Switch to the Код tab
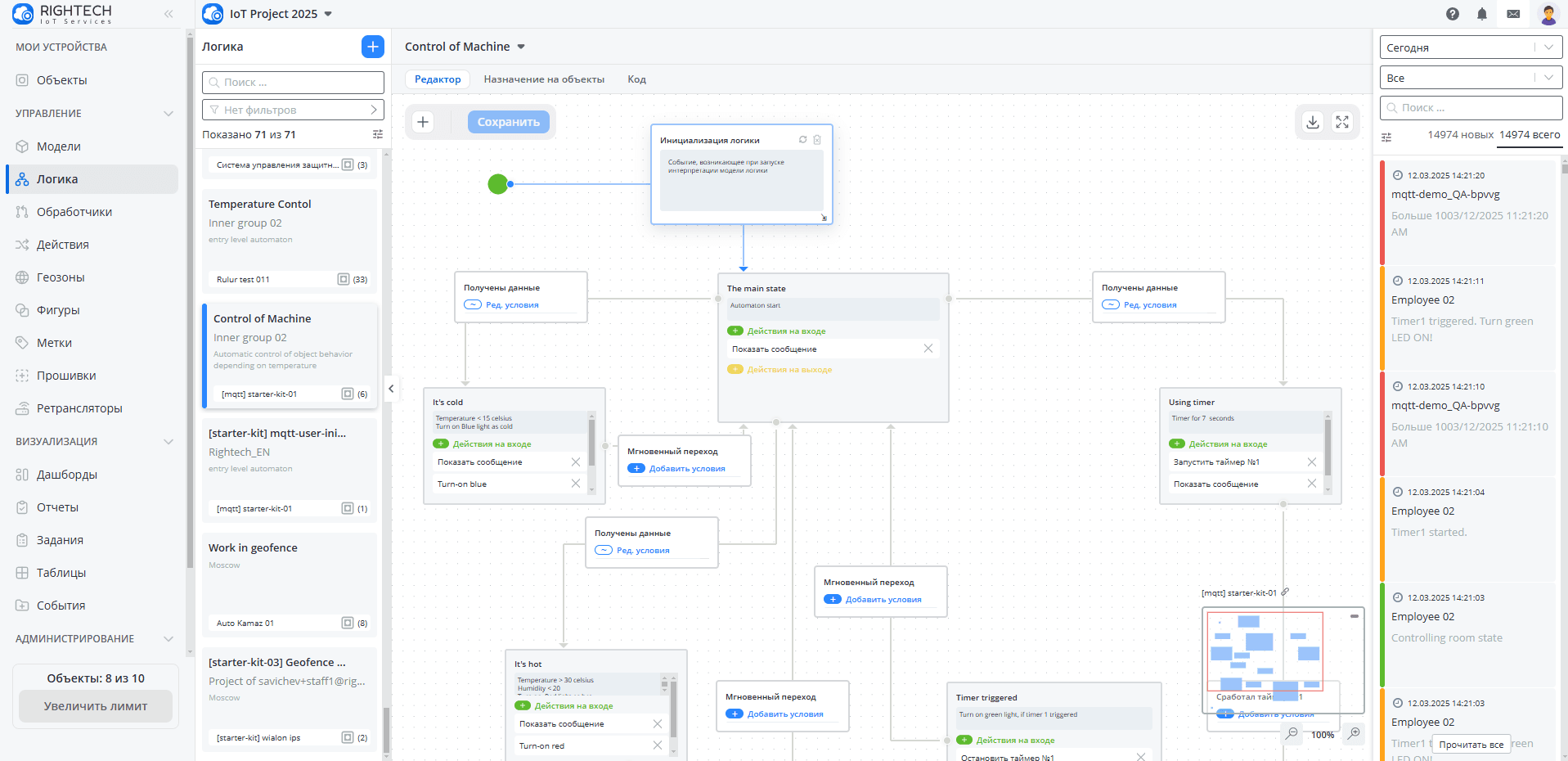This screenshot has height=761, width=1568. 636,79
